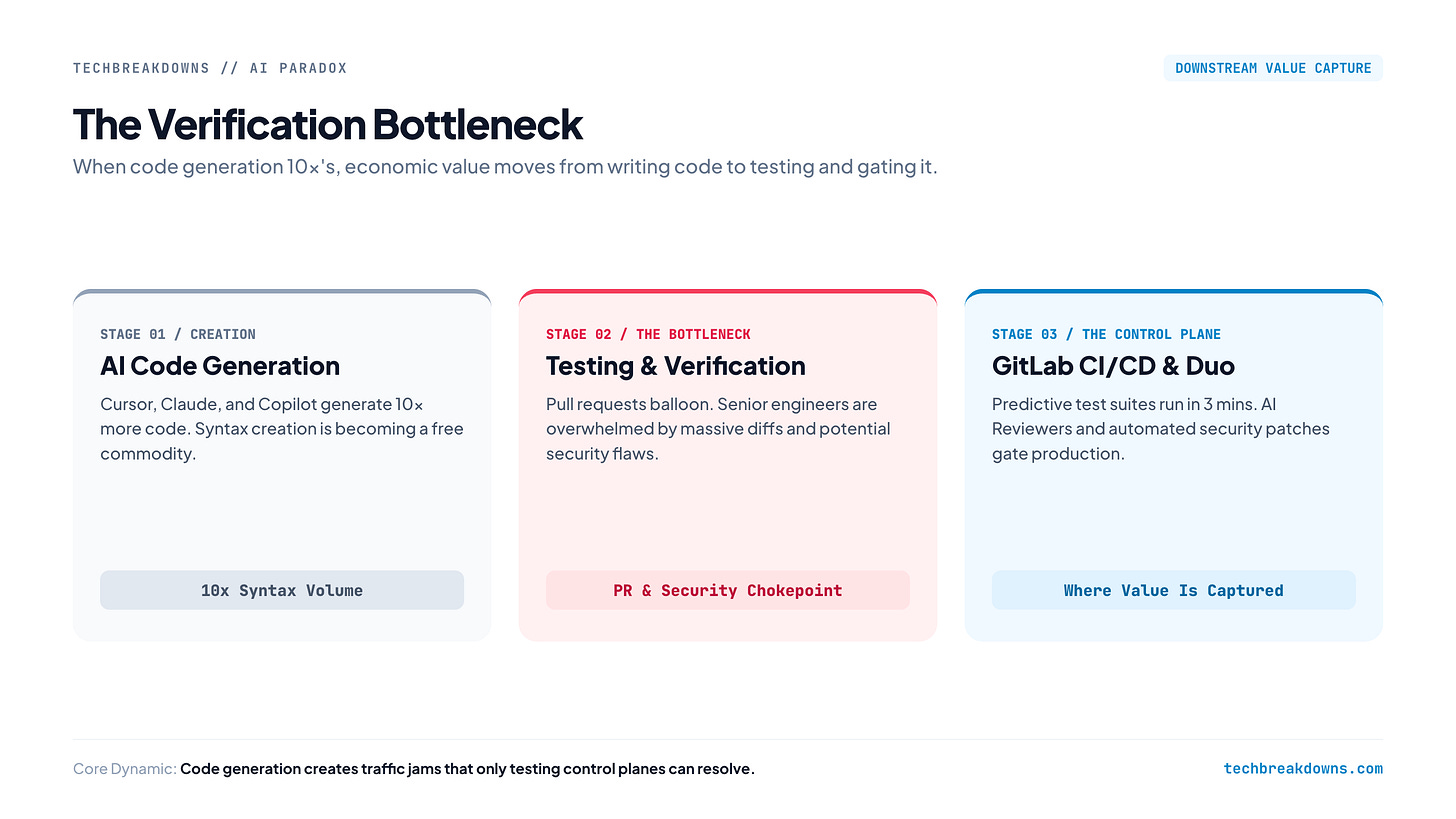Open the techbreakdowns.com link

point(1303,769)
